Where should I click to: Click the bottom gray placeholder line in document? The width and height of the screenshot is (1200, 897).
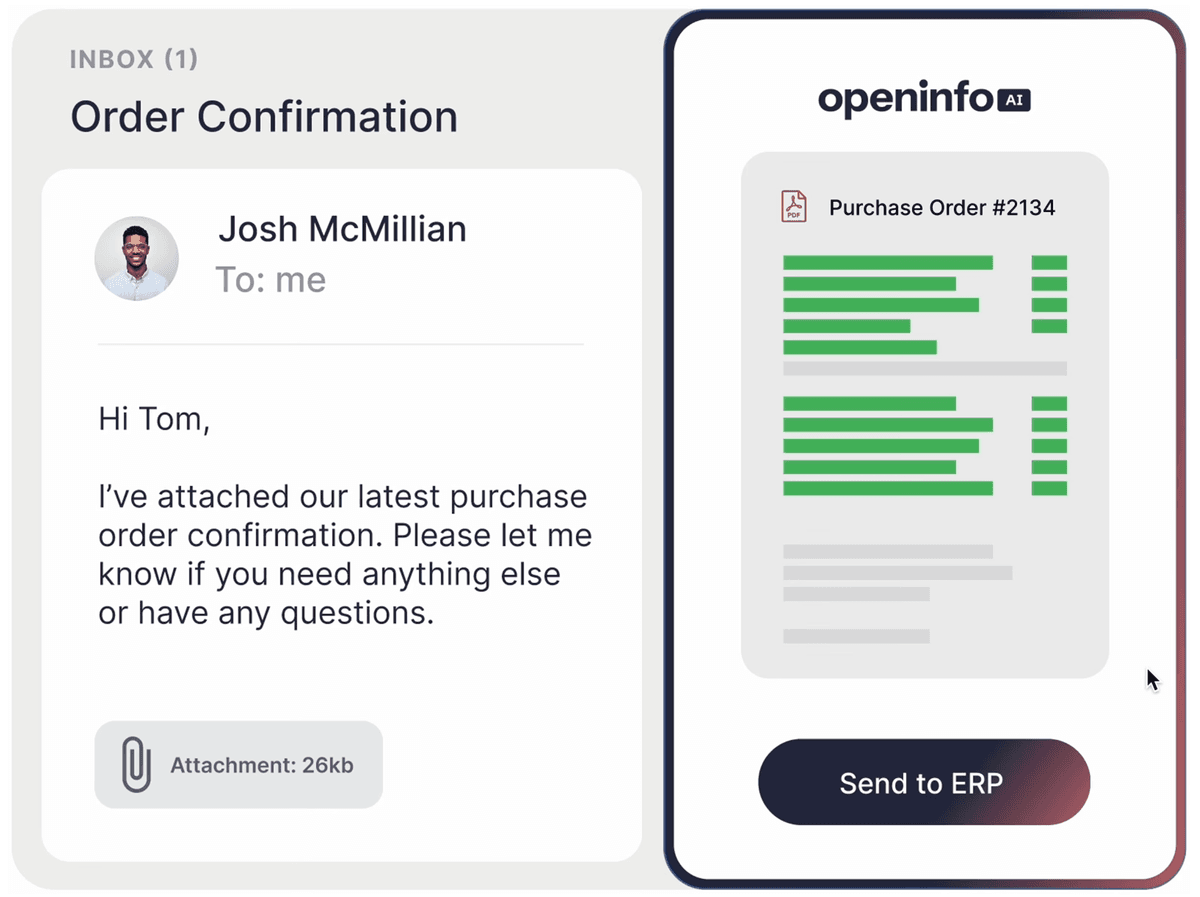point(856,636)
